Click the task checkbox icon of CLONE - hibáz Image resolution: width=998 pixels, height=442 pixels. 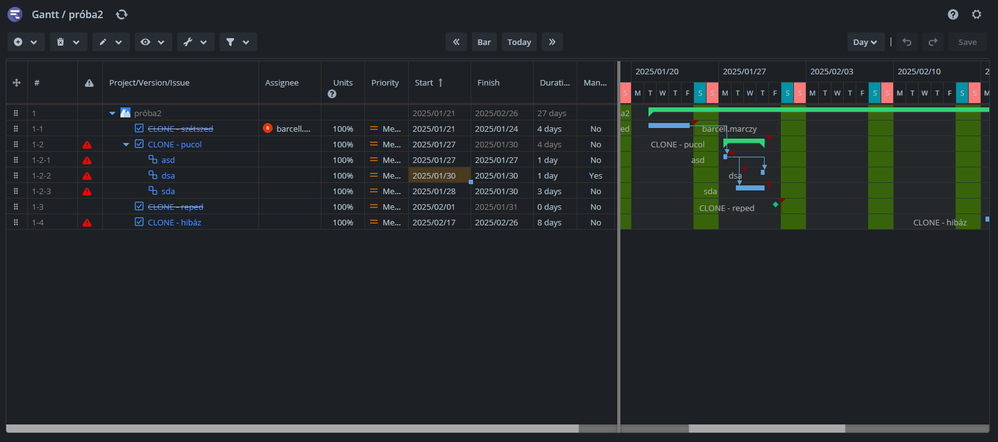tap(139, 222)
